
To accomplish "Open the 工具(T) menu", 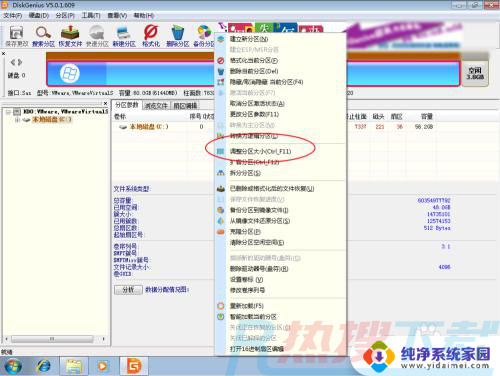I will tap(91, 16).
